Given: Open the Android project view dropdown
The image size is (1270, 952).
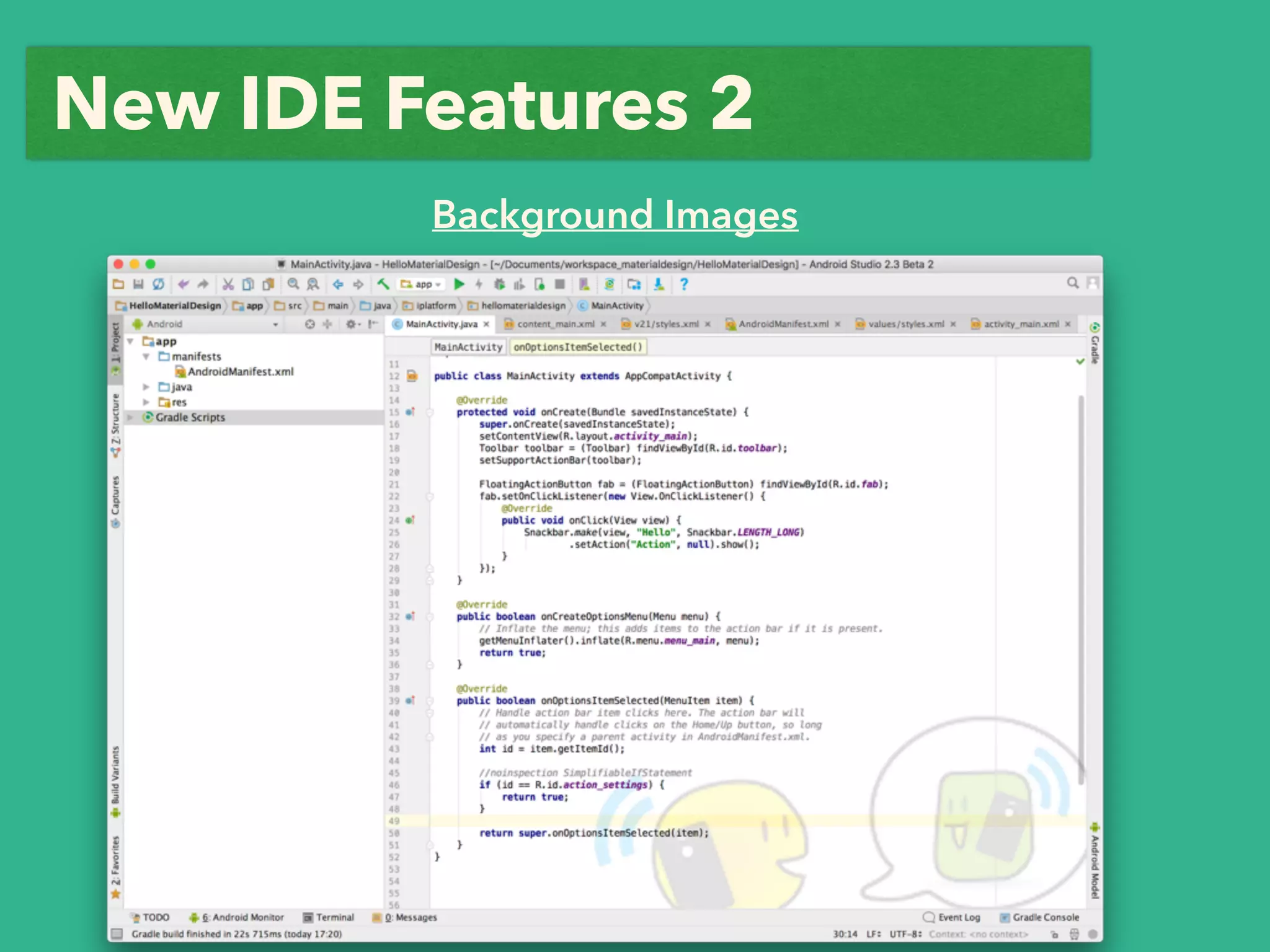Looking at the screenshot, I should click(x=205, y=324).
